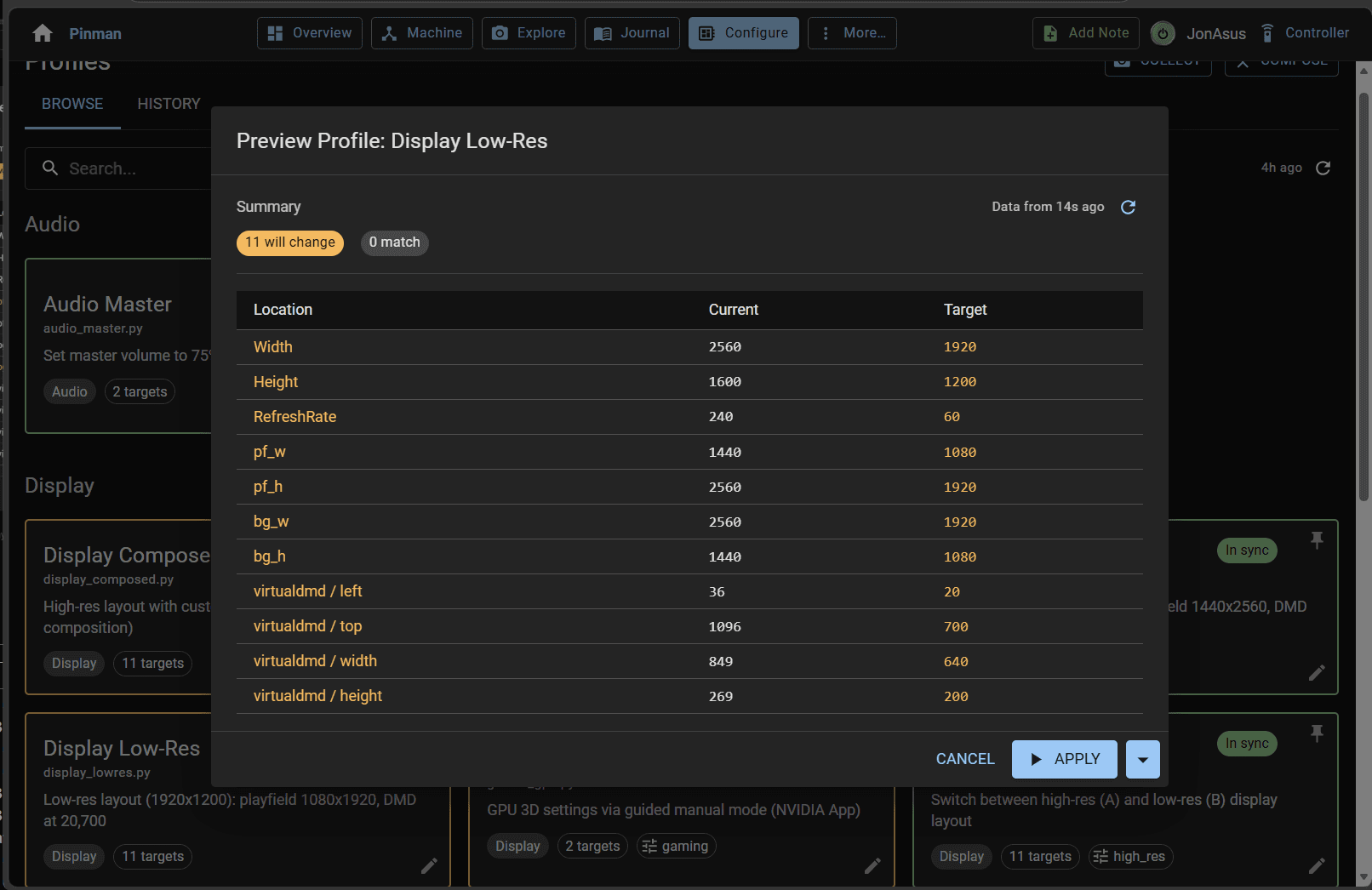The width and height of the screenshot is (1372, 890).
Task: Click the page vertical scrollbar
Action: (1363, 298)
